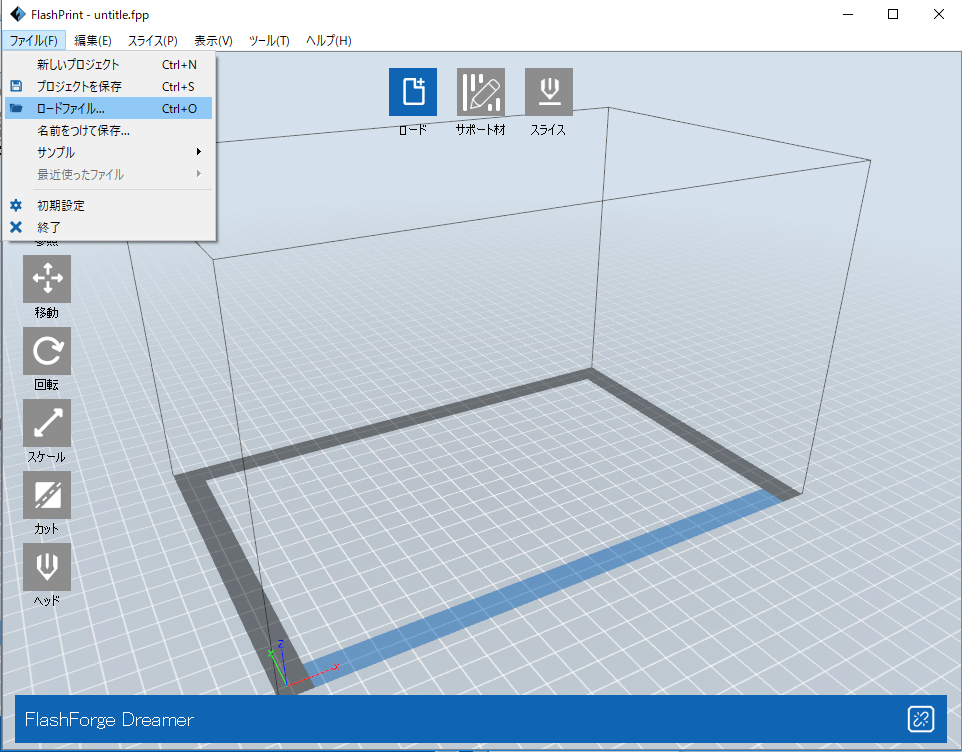Choose プロジェクトを保存 menu entry
This screenshot has height=752, width=962.
pos(109,86)
